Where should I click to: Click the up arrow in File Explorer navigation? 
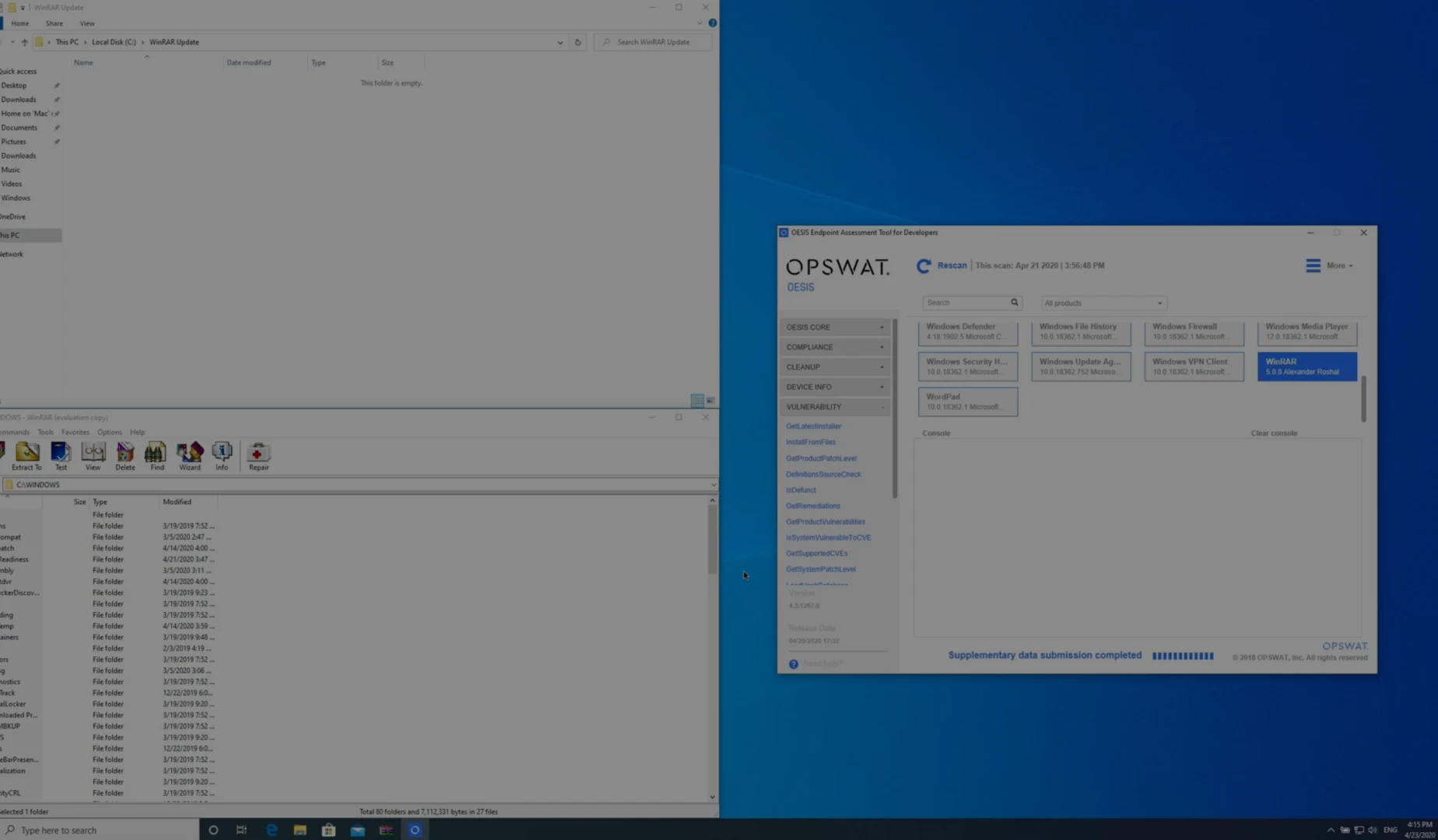(24, 42)
